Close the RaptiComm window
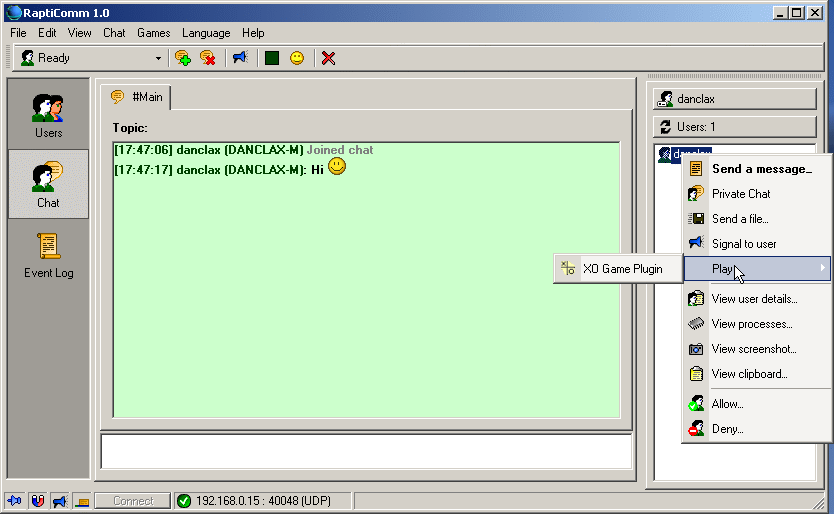 click(x=815, y=13)
